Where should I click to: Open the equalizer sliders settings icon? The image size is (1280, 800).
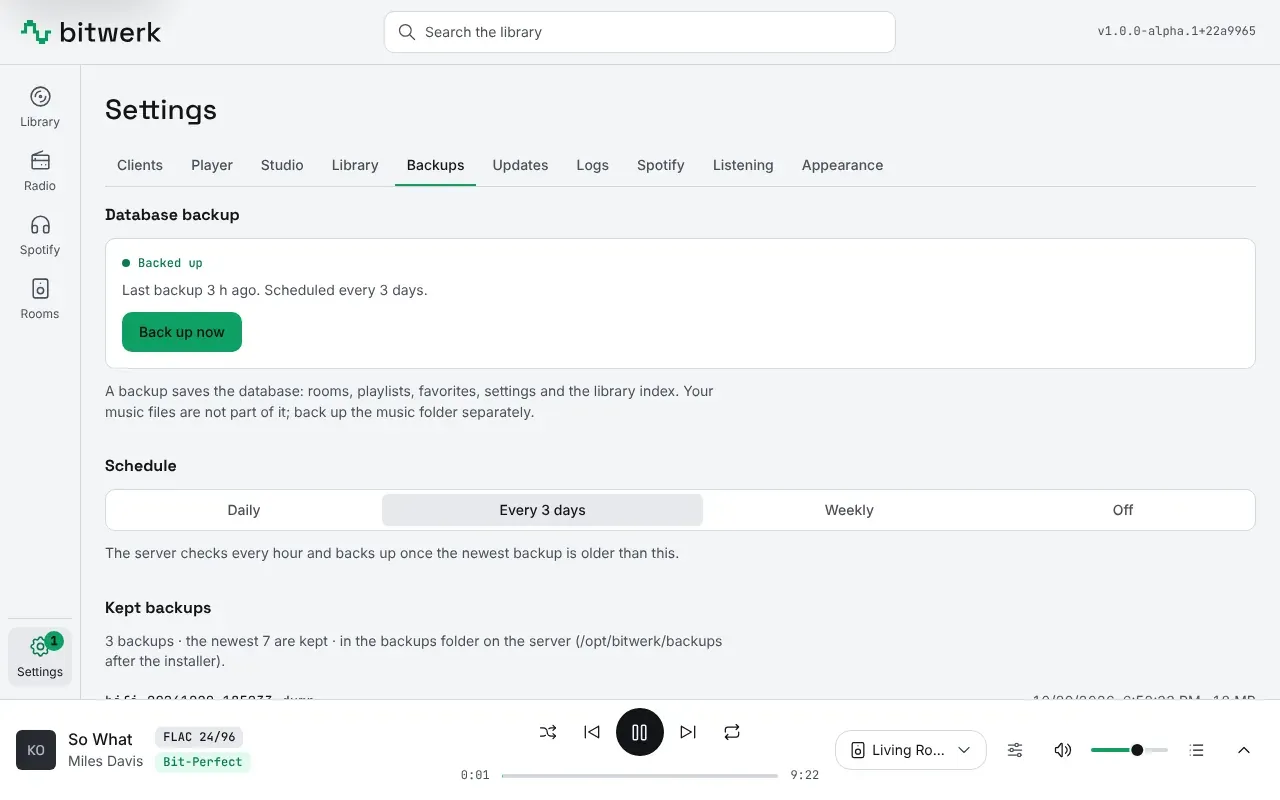coord(1015,750)
